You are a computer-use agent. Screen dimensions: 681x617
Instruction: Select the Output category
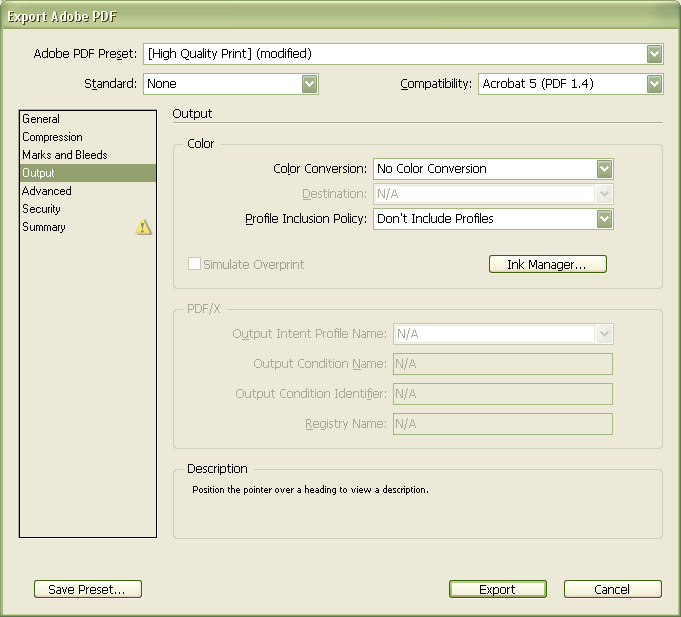pyautogui.click(x=88, y=173)
